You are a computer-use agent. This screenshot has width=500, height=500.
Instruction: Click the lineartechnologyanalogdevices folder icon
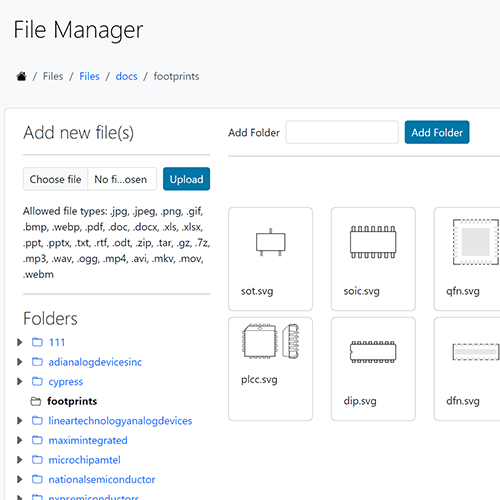pos(37,421)
